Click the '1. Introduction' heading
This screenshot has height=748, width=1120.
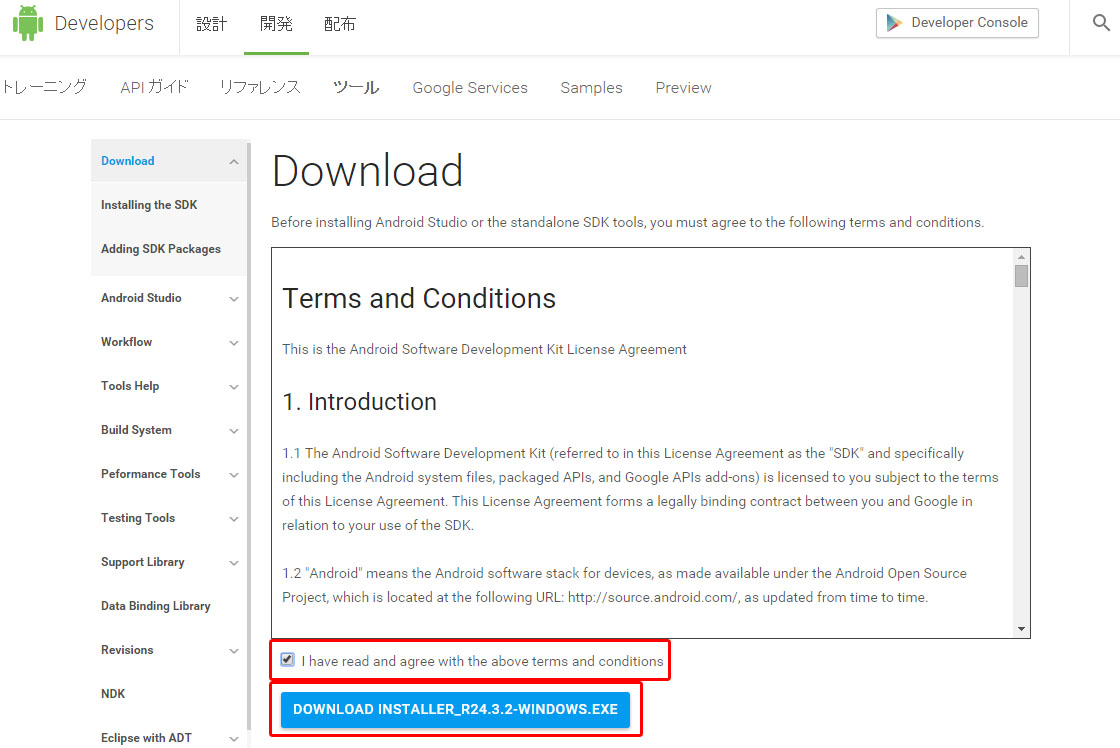point(359,402)
